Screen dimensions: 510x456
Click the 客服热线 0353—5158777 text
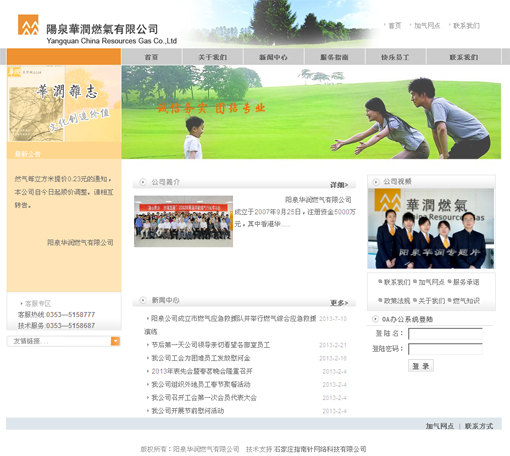pyautogui.click(x=56, y=315)
